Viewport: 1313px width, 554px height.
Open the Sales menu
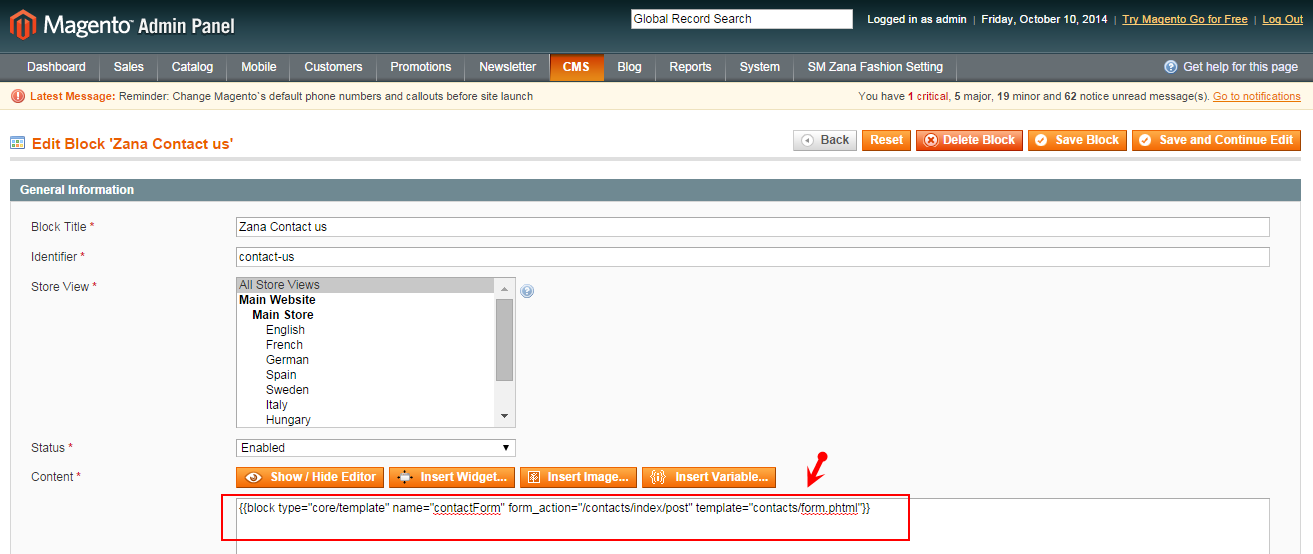pos(128,67)
